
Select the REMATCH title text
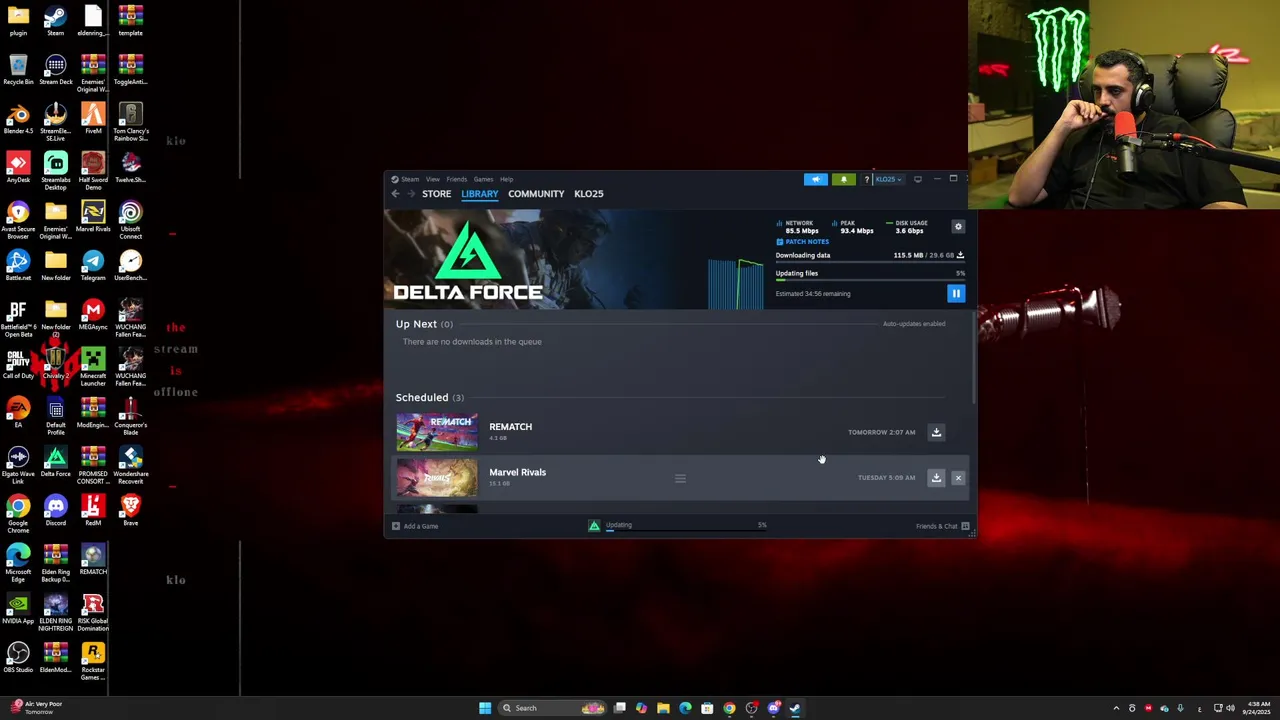pos(511,427)
